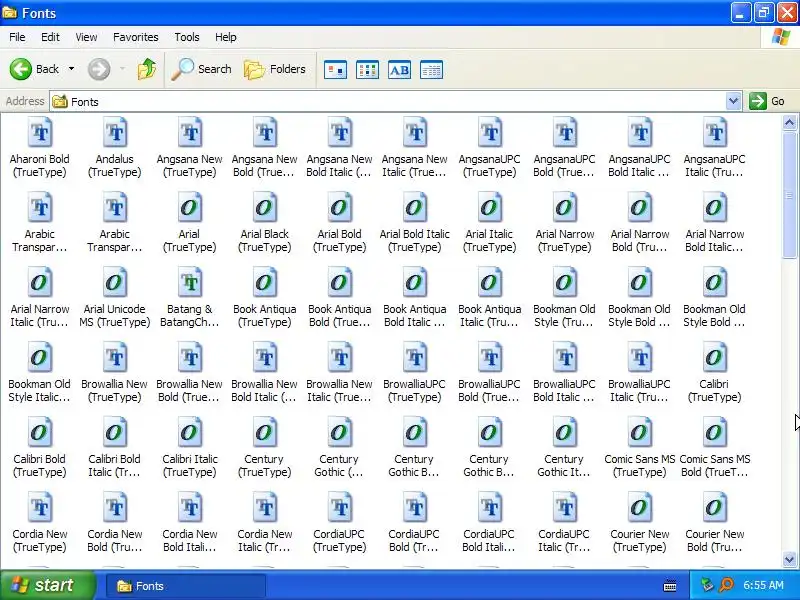
Task: Select the Calibri Italic font icon
Action: (190, 433)
